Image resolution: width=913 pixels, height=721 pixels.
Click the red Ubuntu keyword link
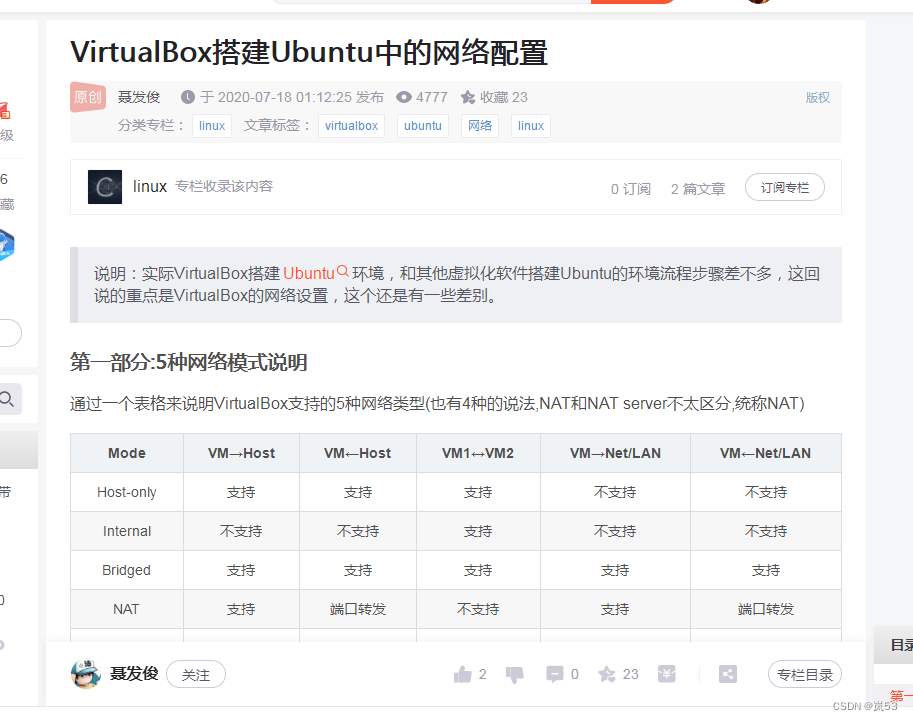click(x=309, y=273)
